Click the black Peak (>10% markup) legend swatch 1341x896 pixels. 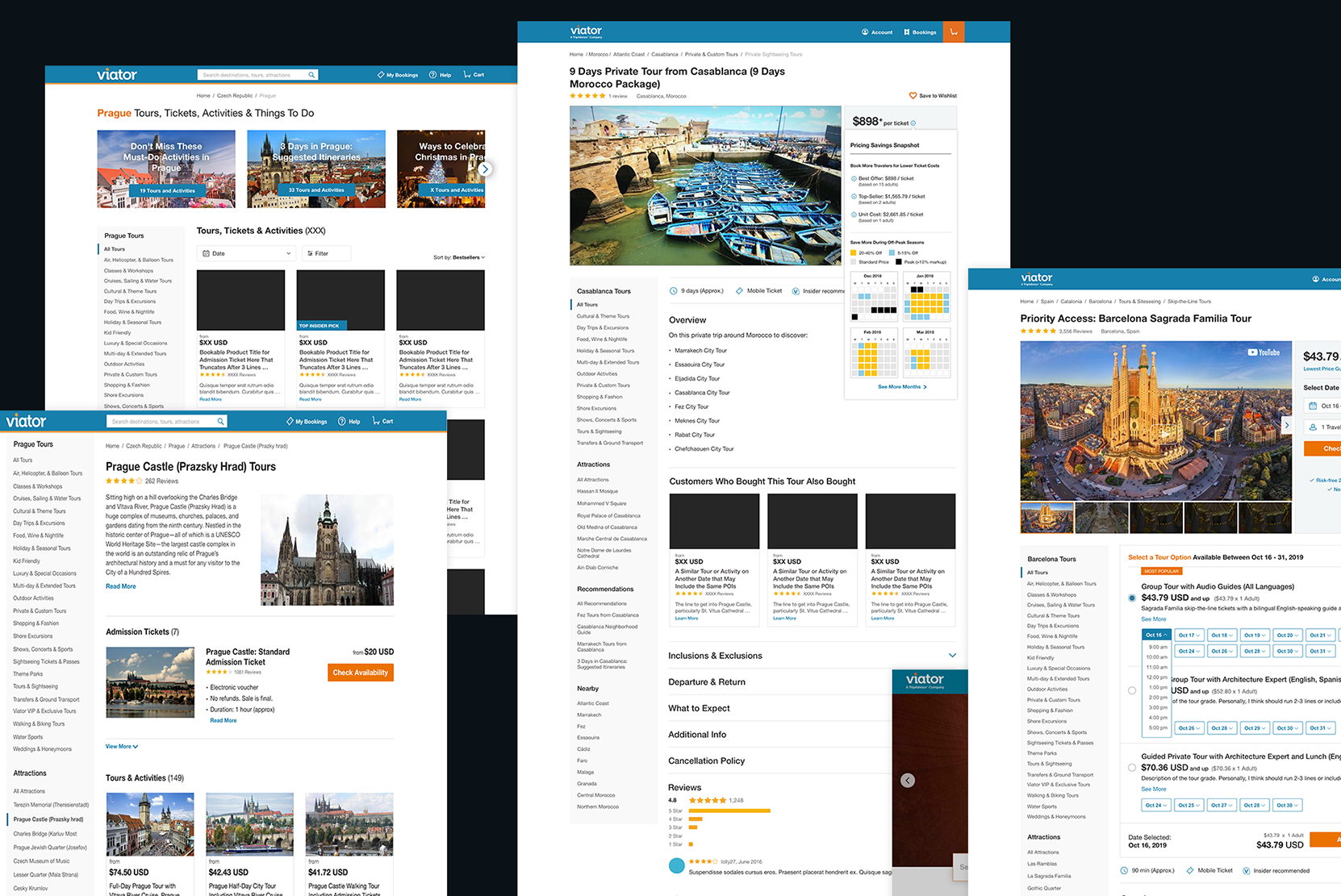(x=899, y=262)
